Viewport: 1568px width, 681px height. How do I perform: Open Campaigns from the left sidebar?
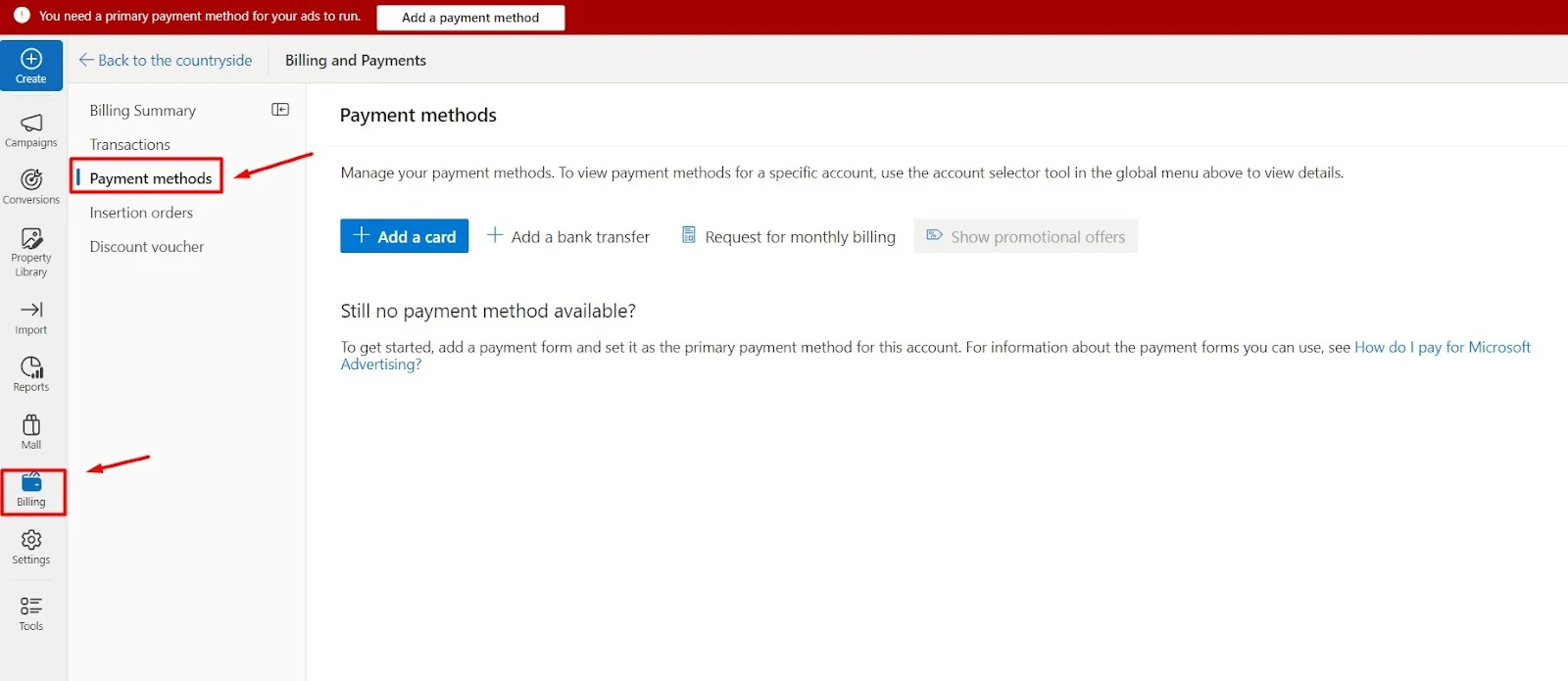(x=31, y=130)
